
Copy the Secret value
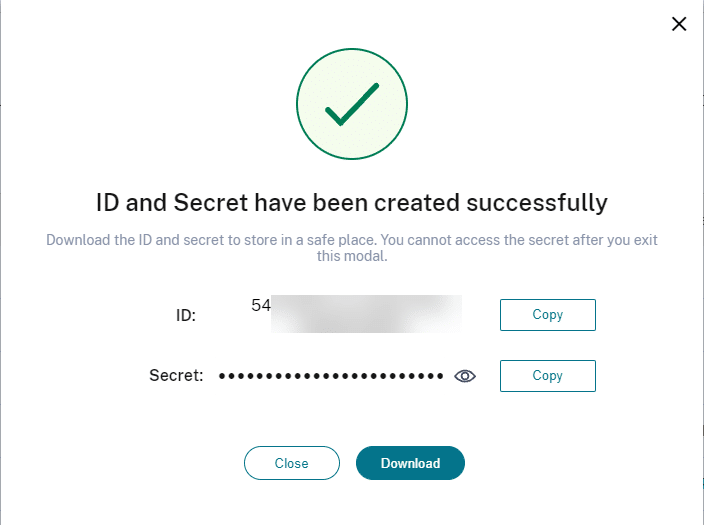coord(548,376)
